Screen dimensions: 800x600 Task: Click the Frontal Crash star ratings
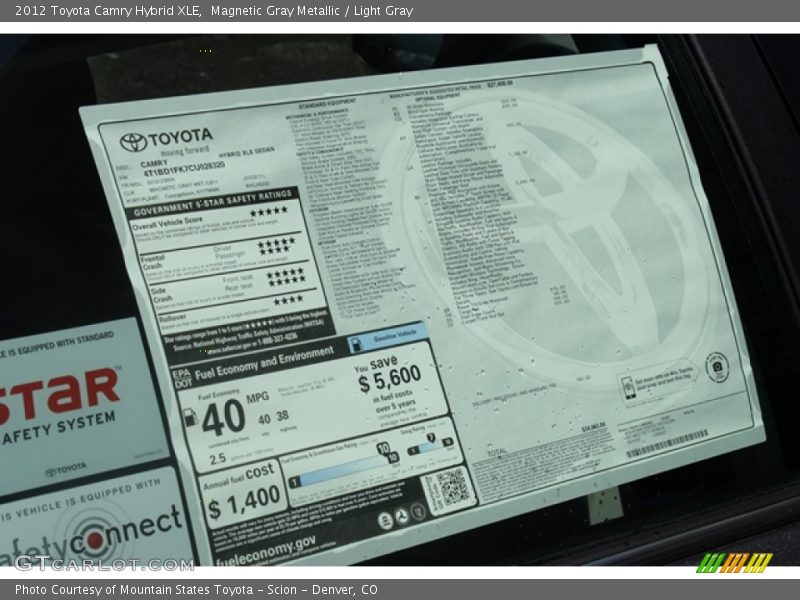pos(276,244)
